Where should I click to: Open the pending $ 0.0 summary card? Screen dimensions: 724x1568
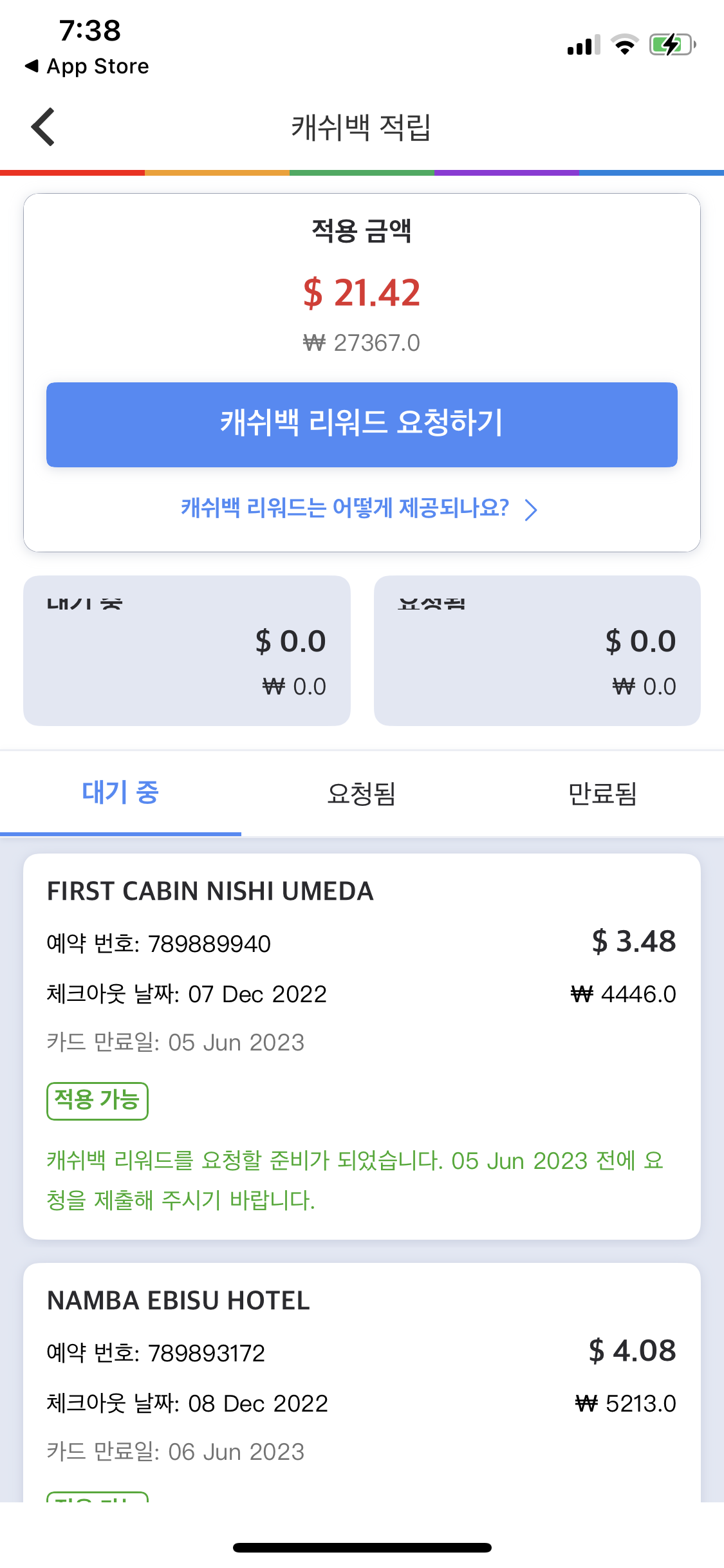(187, 651)
